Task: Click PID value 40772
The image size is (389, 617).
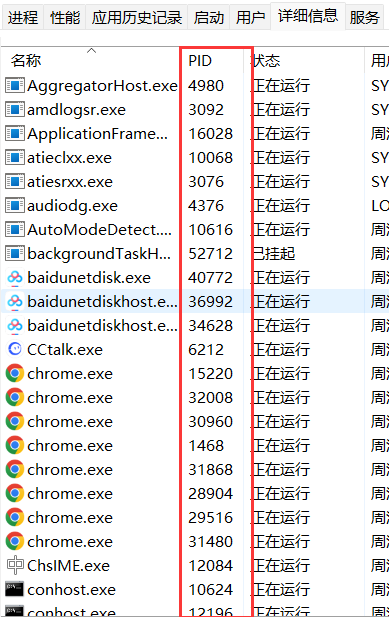Action: tap(211, 278)
